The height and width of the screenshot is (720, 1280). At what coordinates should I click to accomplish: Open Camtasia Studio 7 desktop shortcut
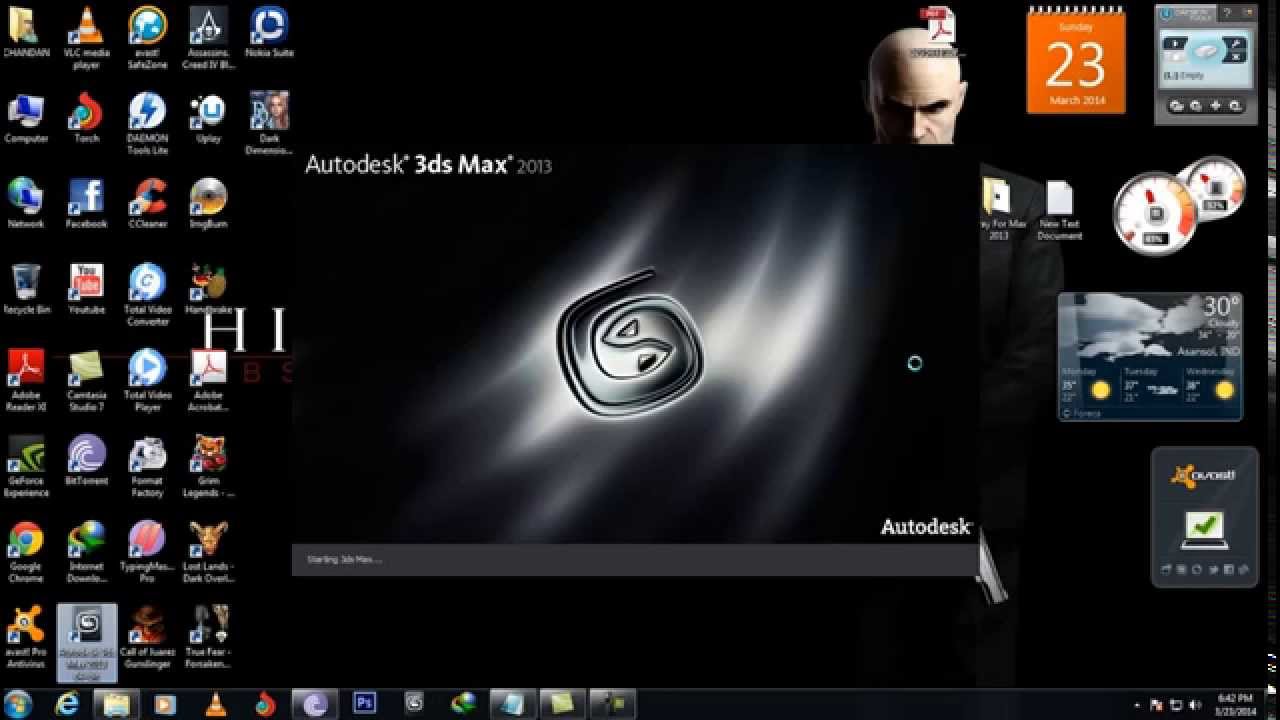(x=87, y=380)
